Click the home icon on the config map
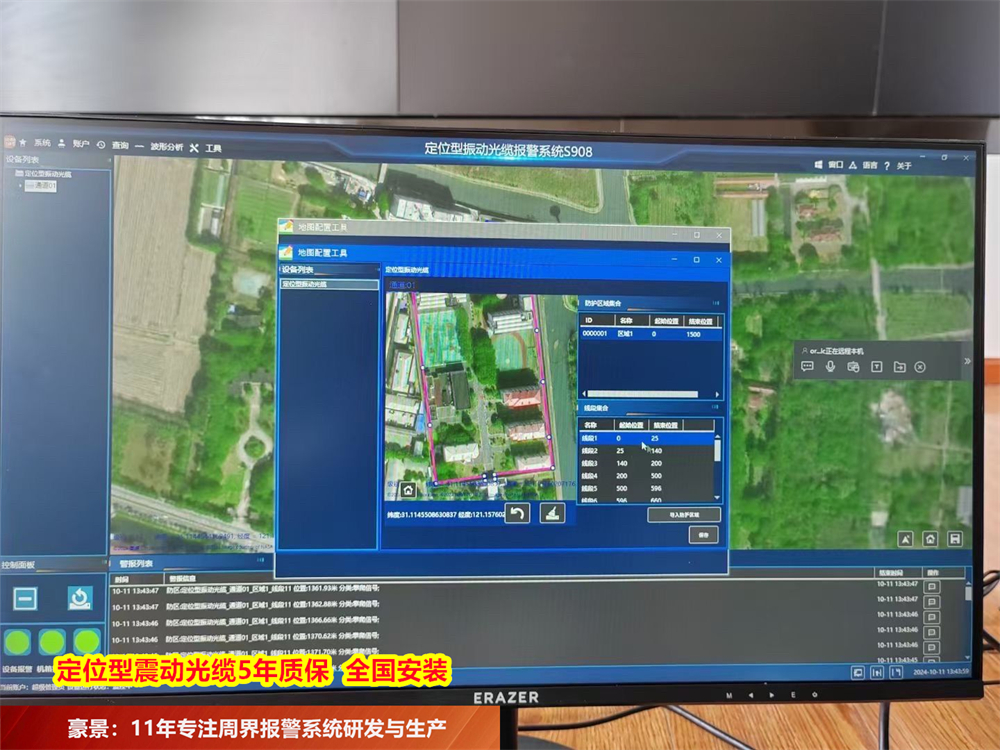The width and height of the screenshot is (1000, 750). point(408,490)
